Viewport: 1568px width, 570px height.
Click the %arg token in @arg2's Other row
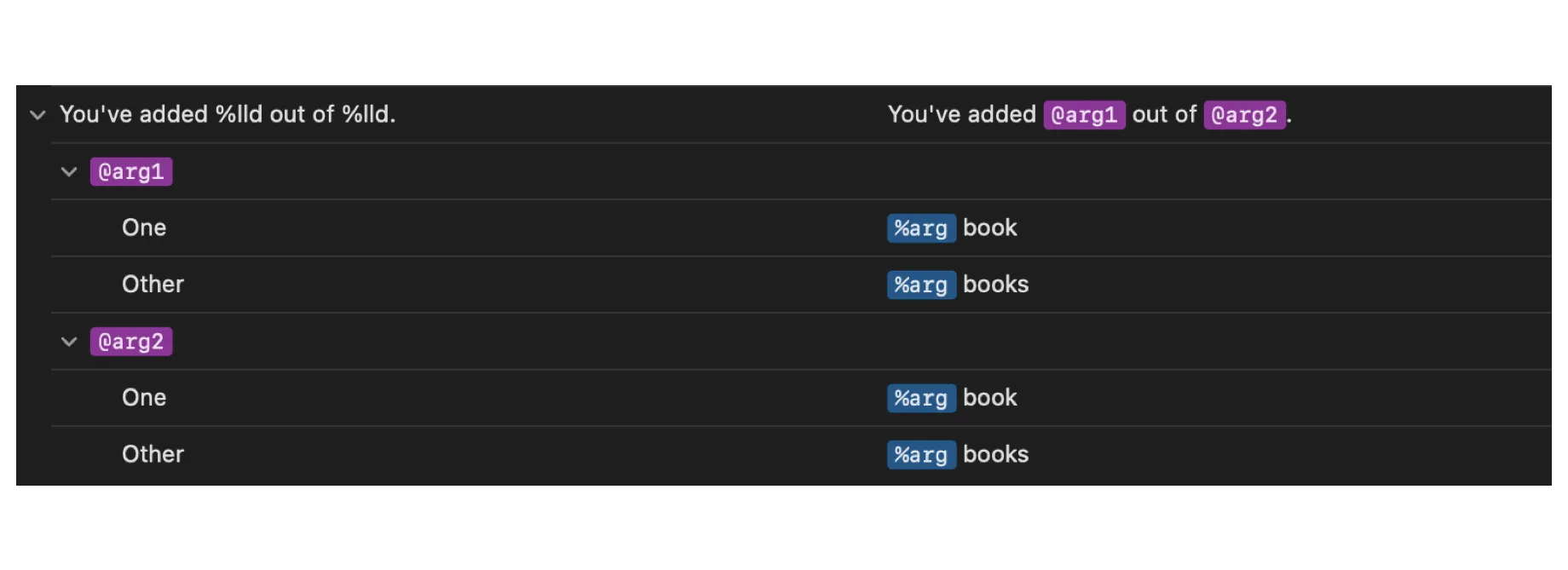921,455
